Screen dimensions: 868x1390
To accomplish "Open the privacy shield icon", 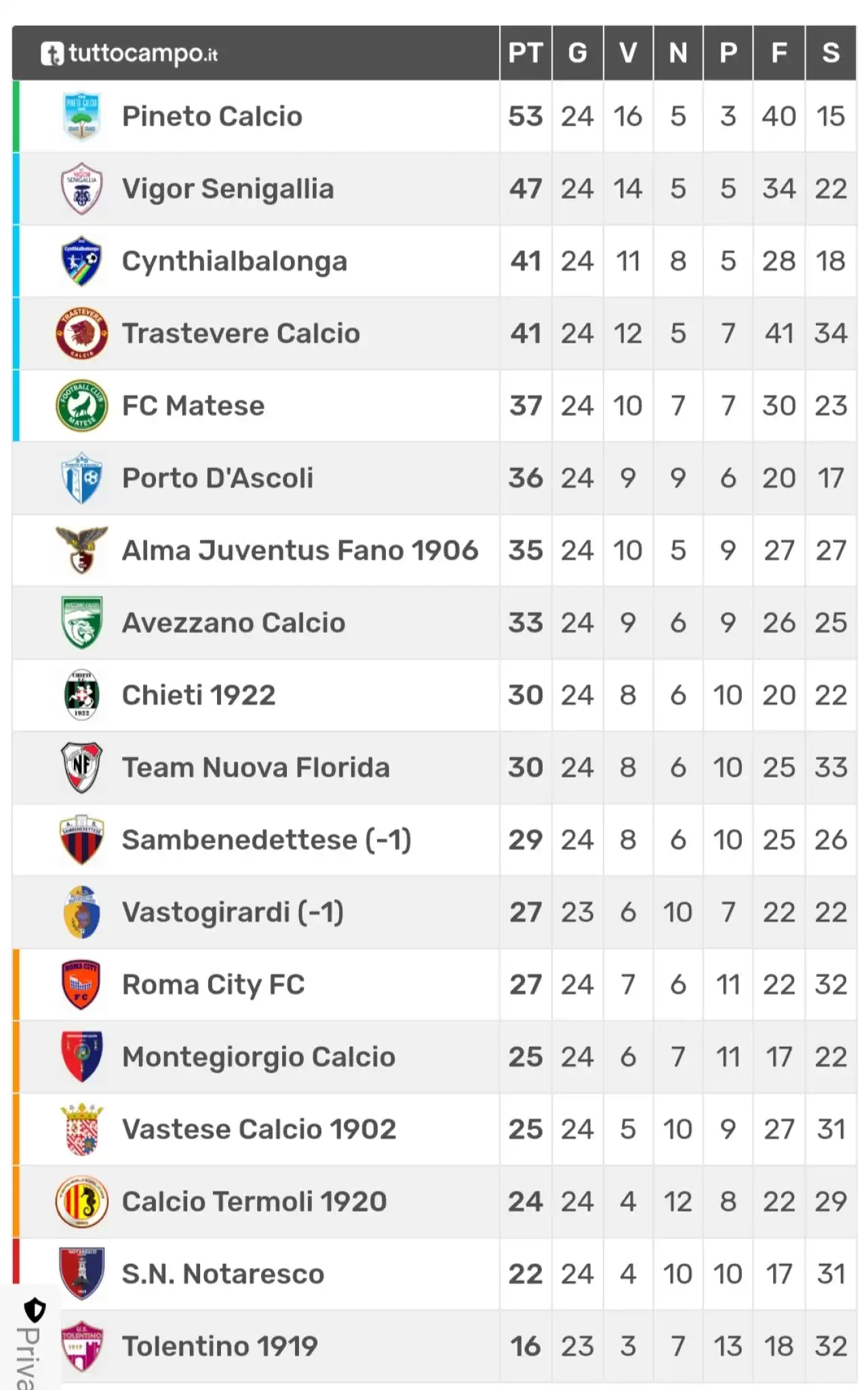I will tap(35, 1310).
